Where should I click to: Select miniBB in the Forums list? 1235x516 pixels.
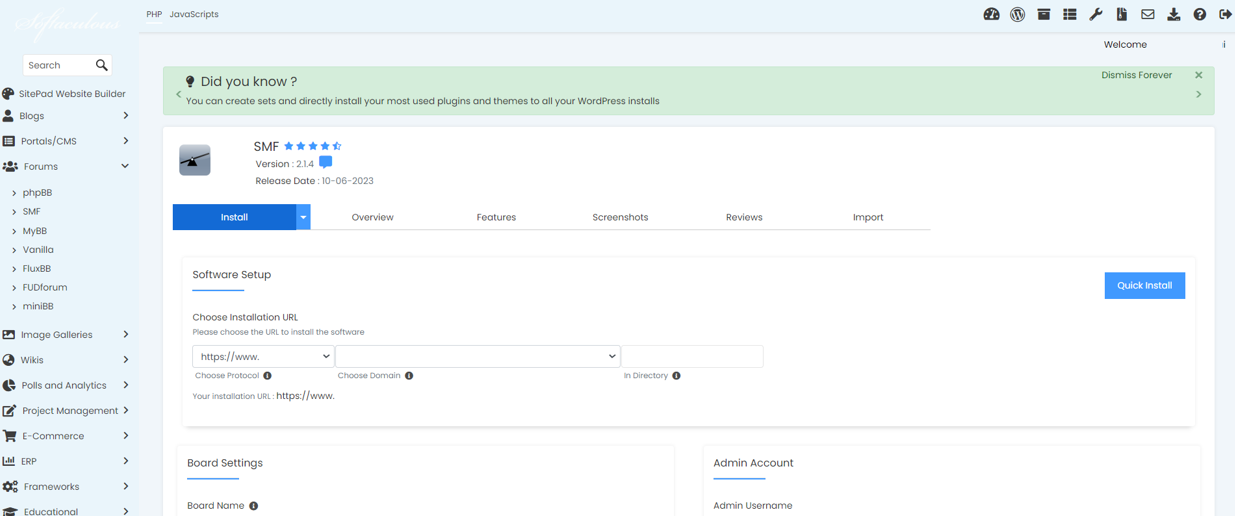click(38, 307)
